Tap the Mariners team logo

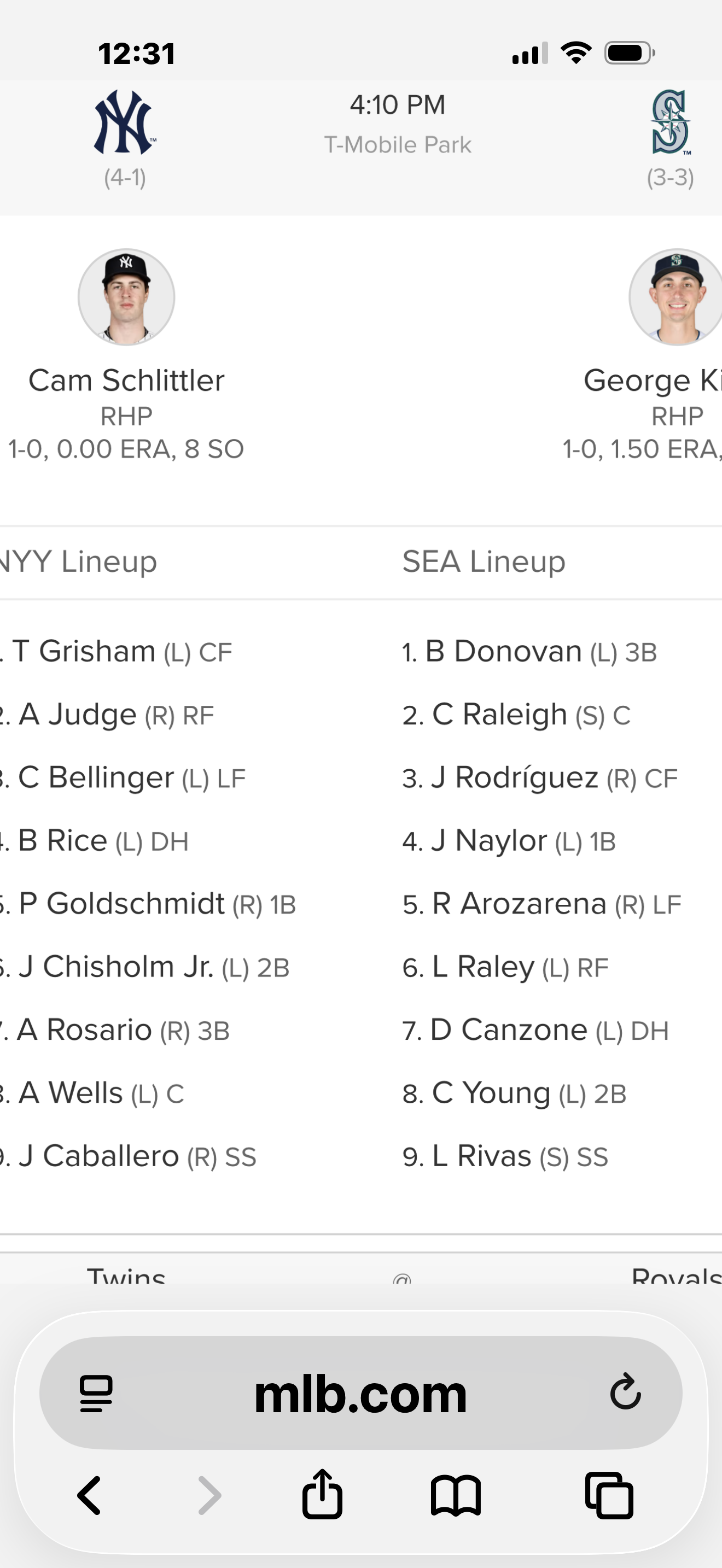click(x=670, y=122)
